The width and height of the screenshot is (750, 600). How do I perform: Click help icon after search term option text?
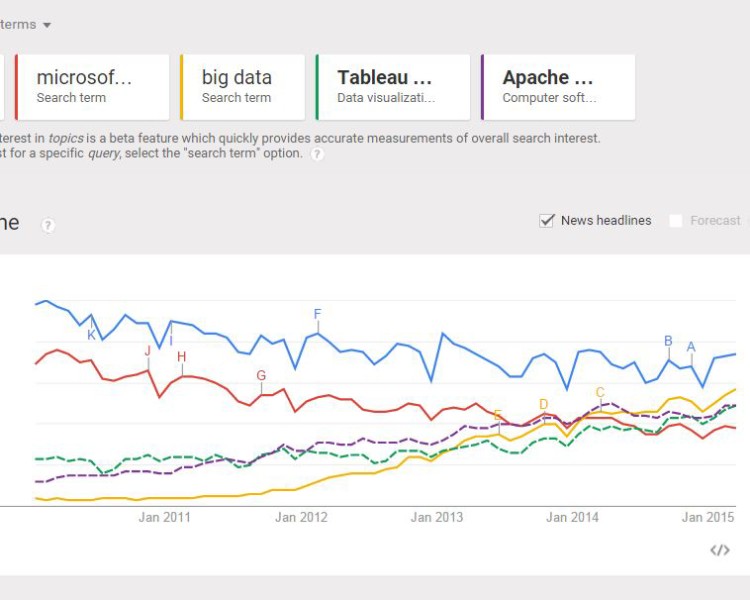point(317,154)
